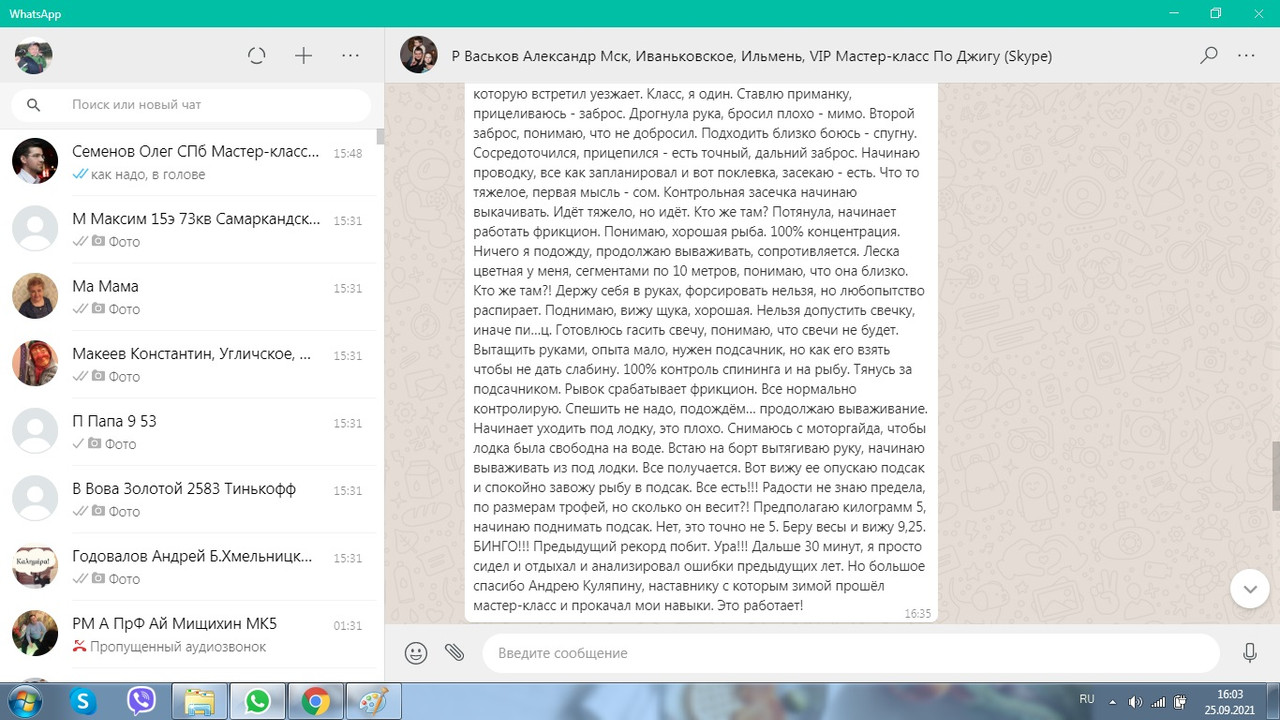Open the emoji picker
1280x720 pixels.
415,652
